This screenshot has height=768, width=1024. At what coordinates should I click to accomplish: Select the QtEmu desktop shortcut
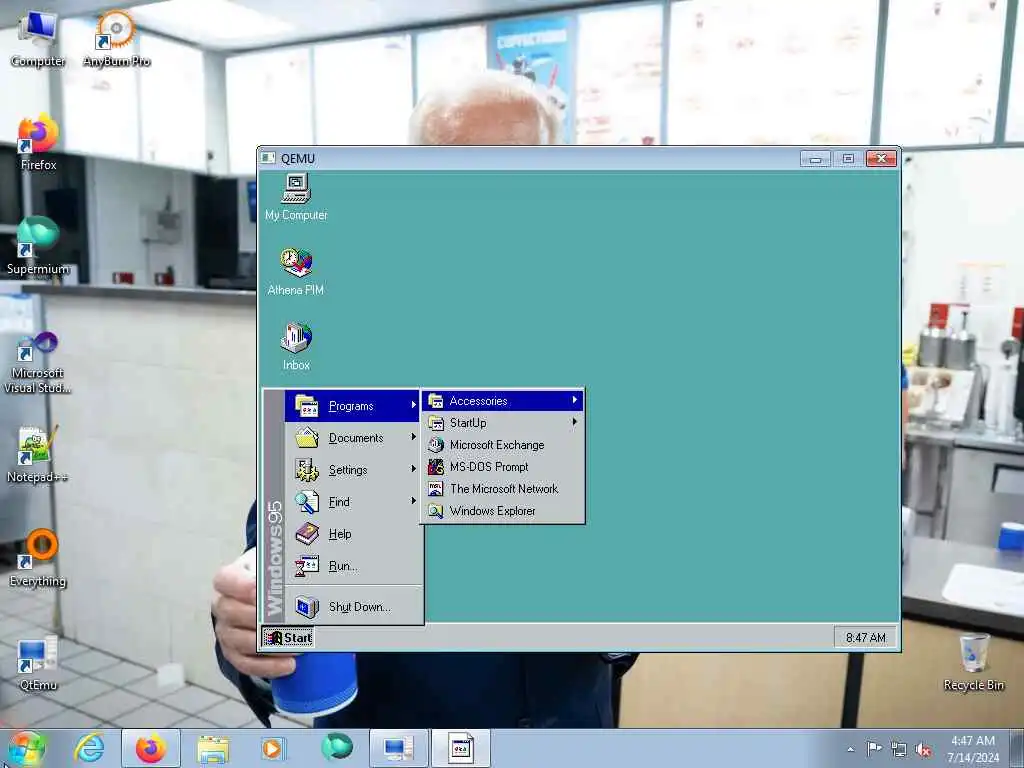pos(38,663)
